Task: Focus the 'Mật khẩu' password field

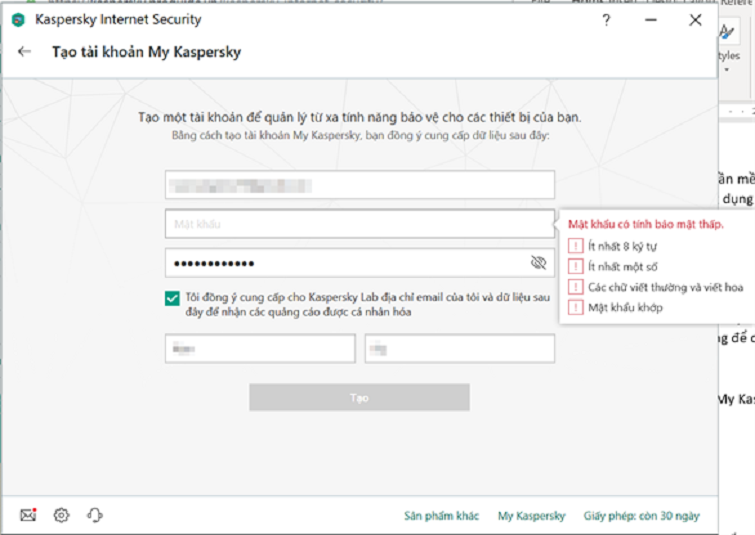Action: (360, 224)
